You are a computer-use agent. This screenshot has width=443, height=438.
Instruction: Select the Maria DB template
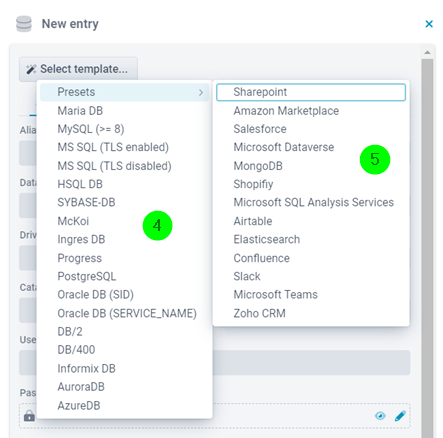tap(124, 111)
